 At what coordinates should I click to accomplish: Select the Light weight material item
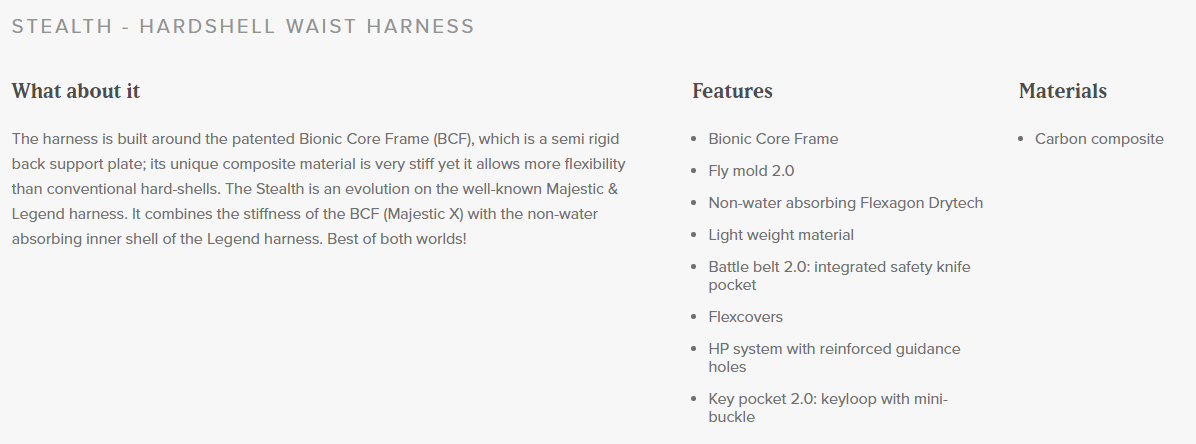(x=781, y=235)
